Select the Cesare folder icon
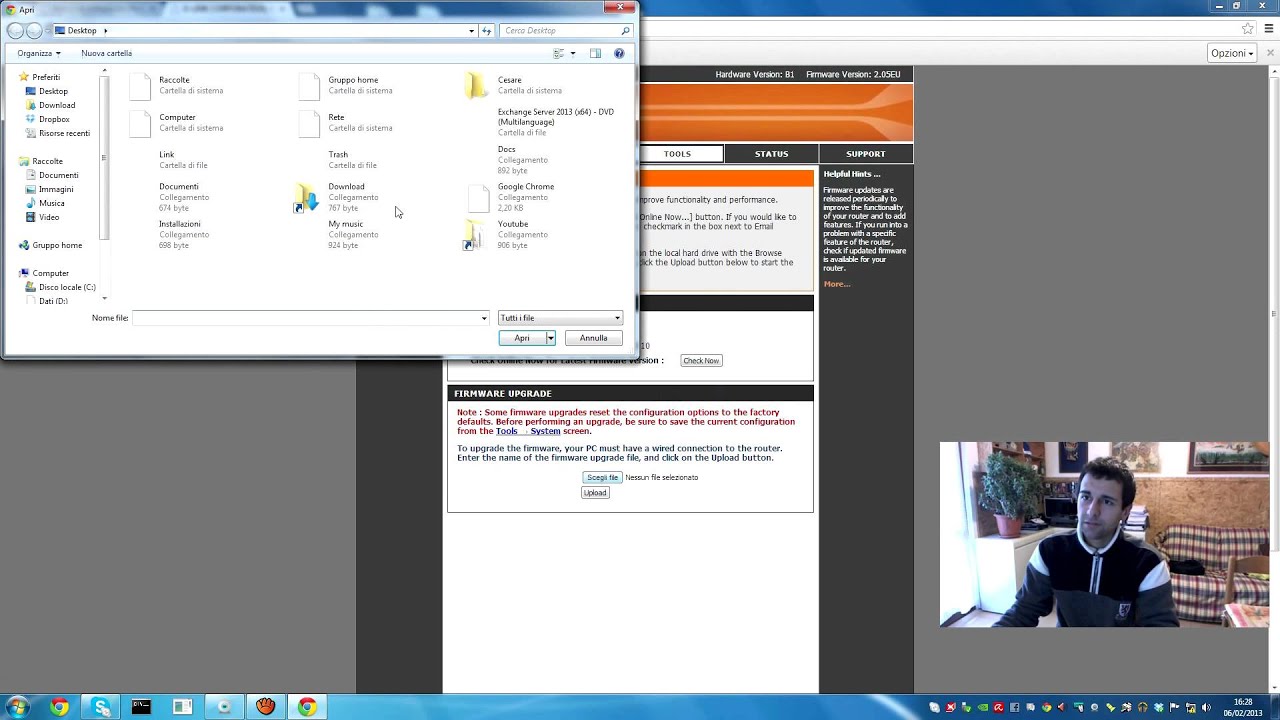Viewport: 1280px width, 720px height. tap(476, 85)
